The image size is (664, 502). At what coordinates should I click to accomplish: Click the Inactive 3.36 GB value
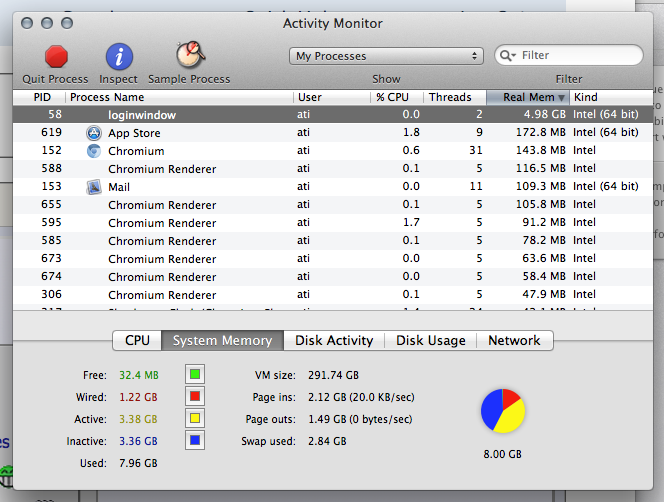coord(138,441)
